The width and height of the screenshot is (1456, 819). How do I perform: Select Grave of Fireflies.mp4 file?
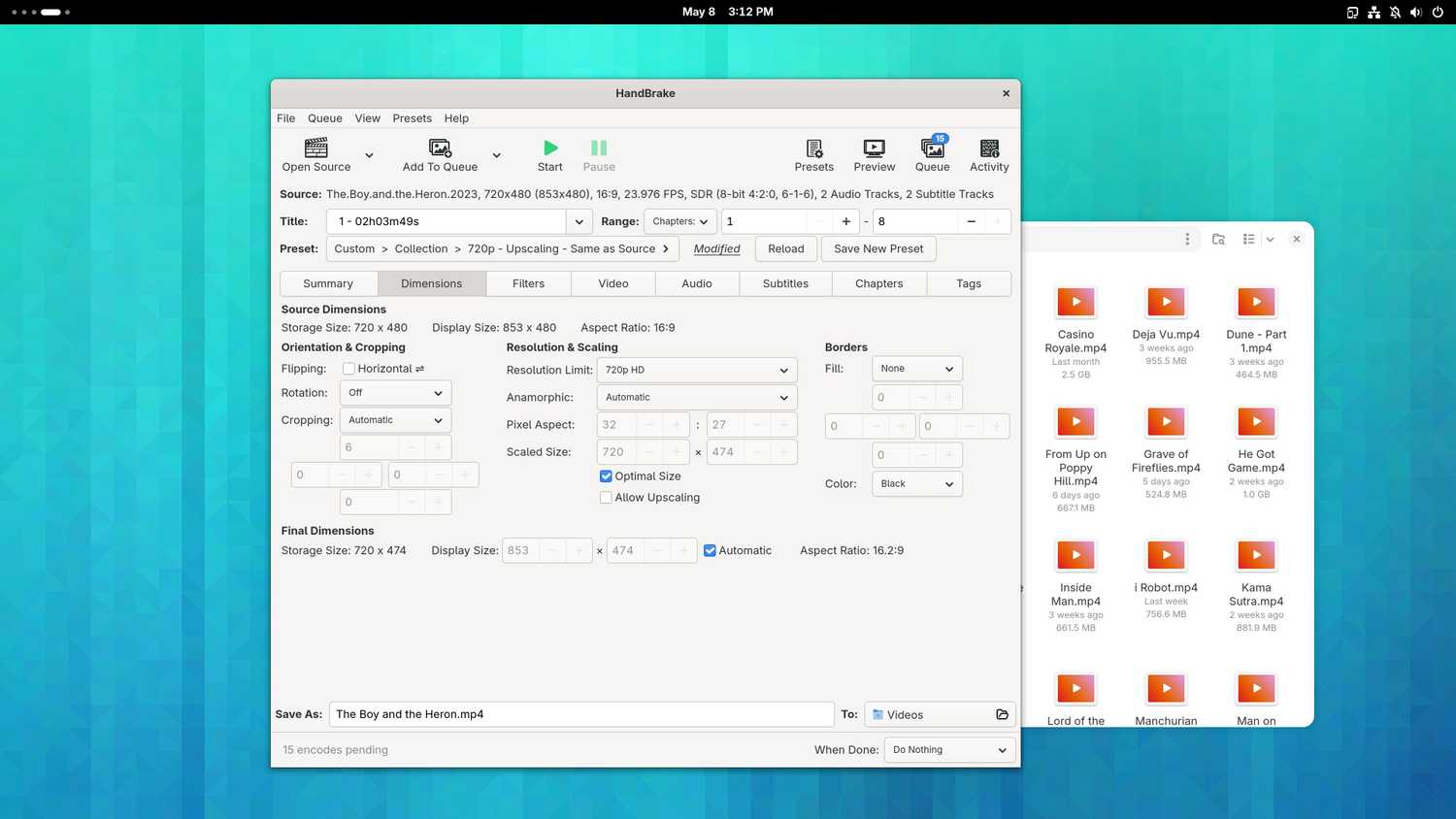(1166, 452)
